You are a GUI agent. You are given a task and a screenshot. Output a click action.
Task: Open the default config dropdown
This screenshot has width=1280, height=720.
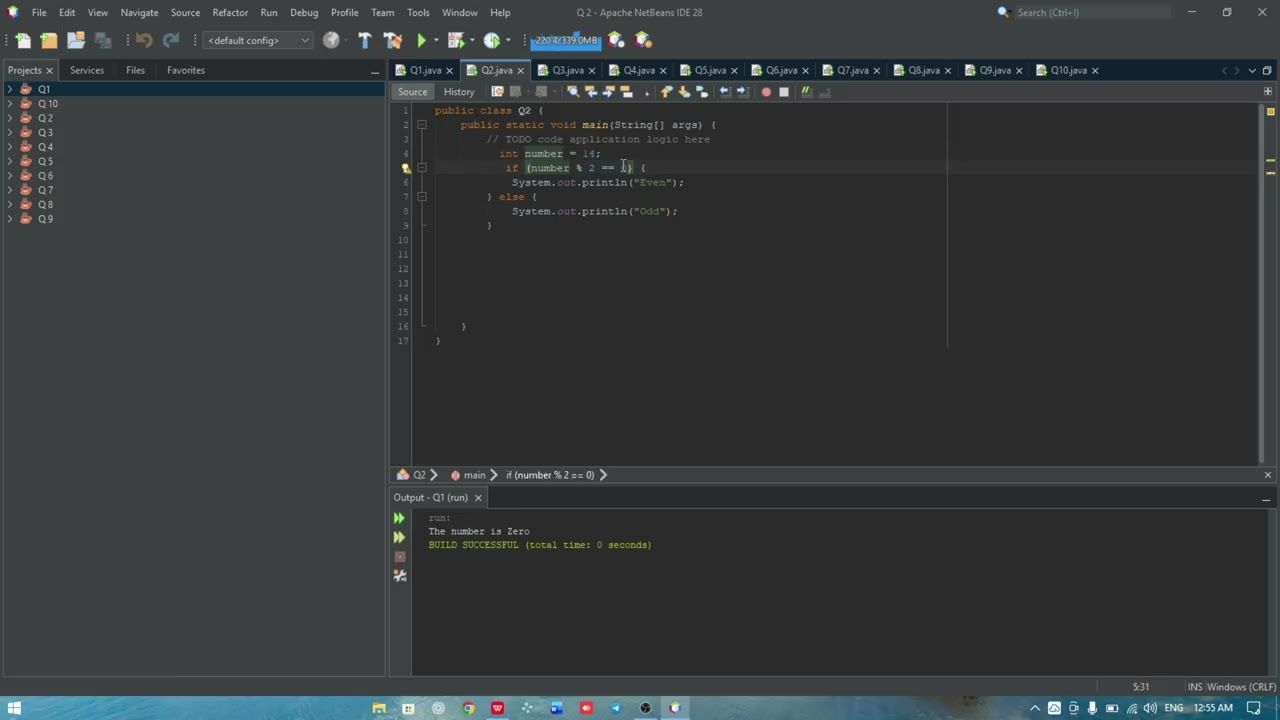click(x=258, y=40)
